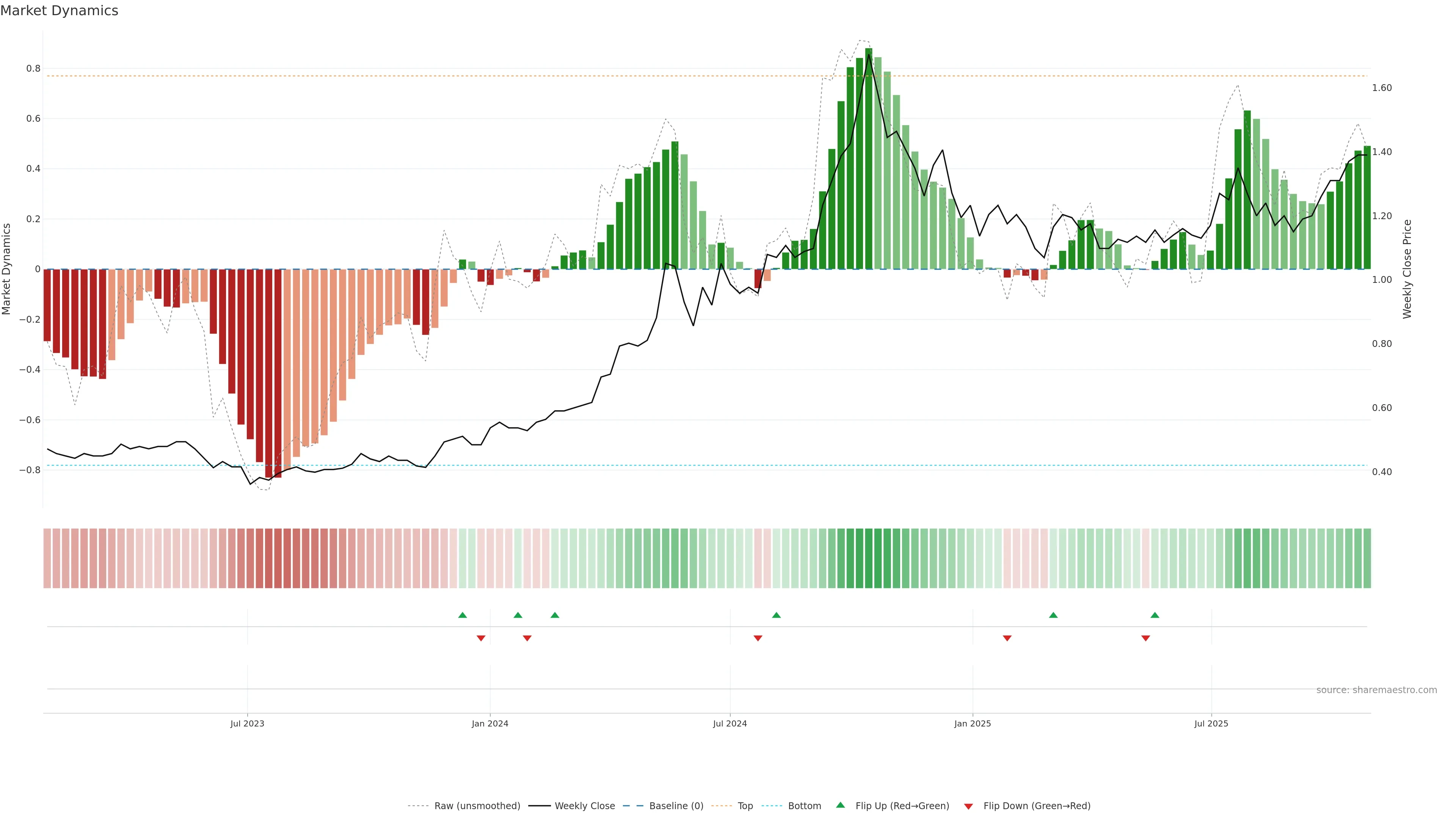Select the red Flip Down marker after Jul 2024
This screenshot has height=819, width=1456.
coord(758,638)
